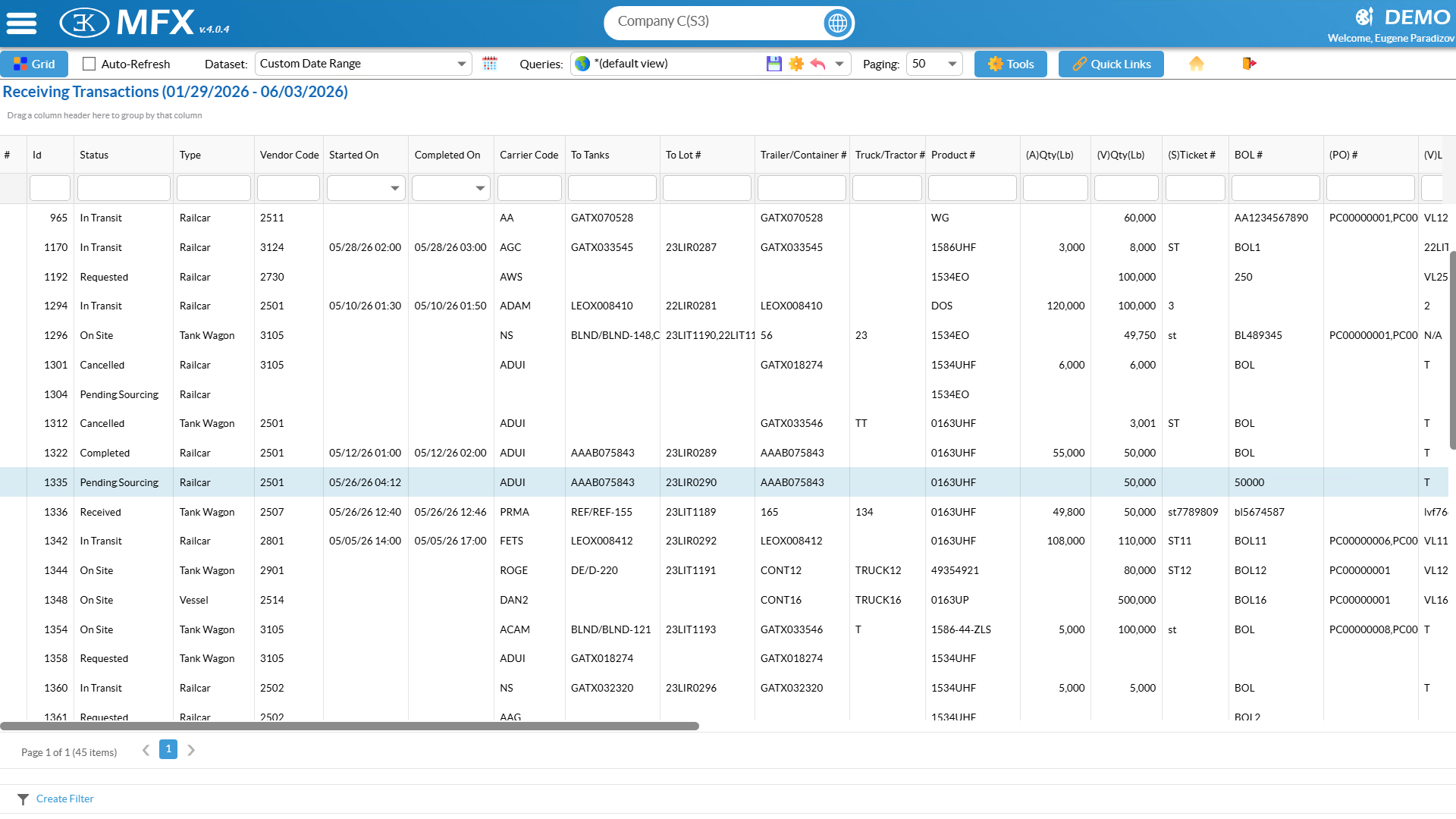Click lot 23LIT1193 cell

pyautogui.click(x=691, y=629)
